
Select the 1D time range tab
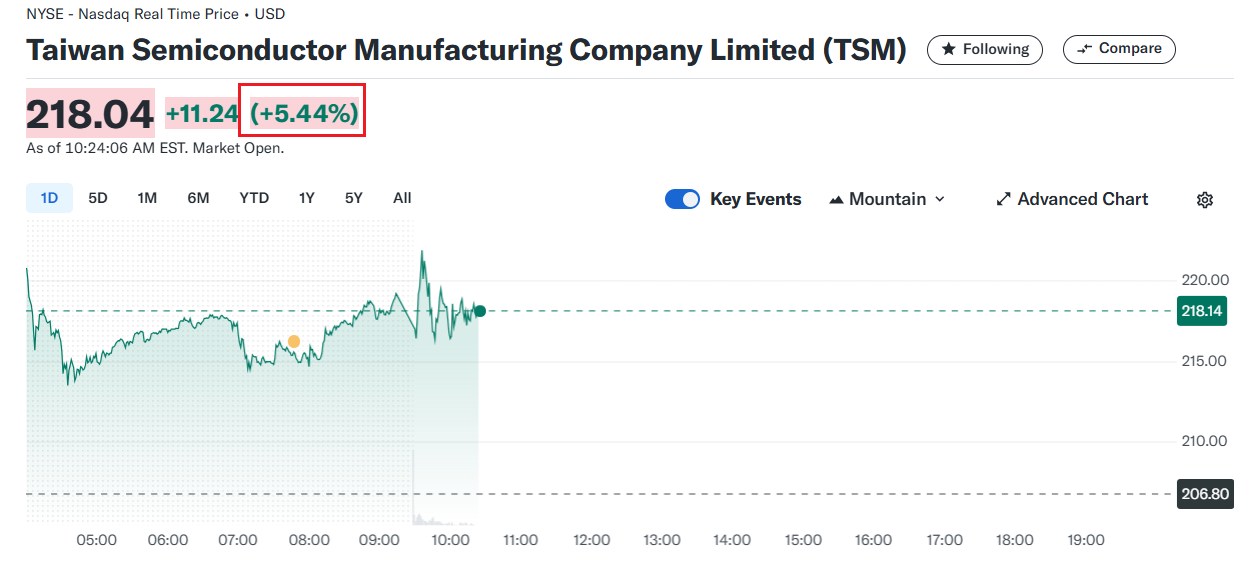tap(49, 198)
